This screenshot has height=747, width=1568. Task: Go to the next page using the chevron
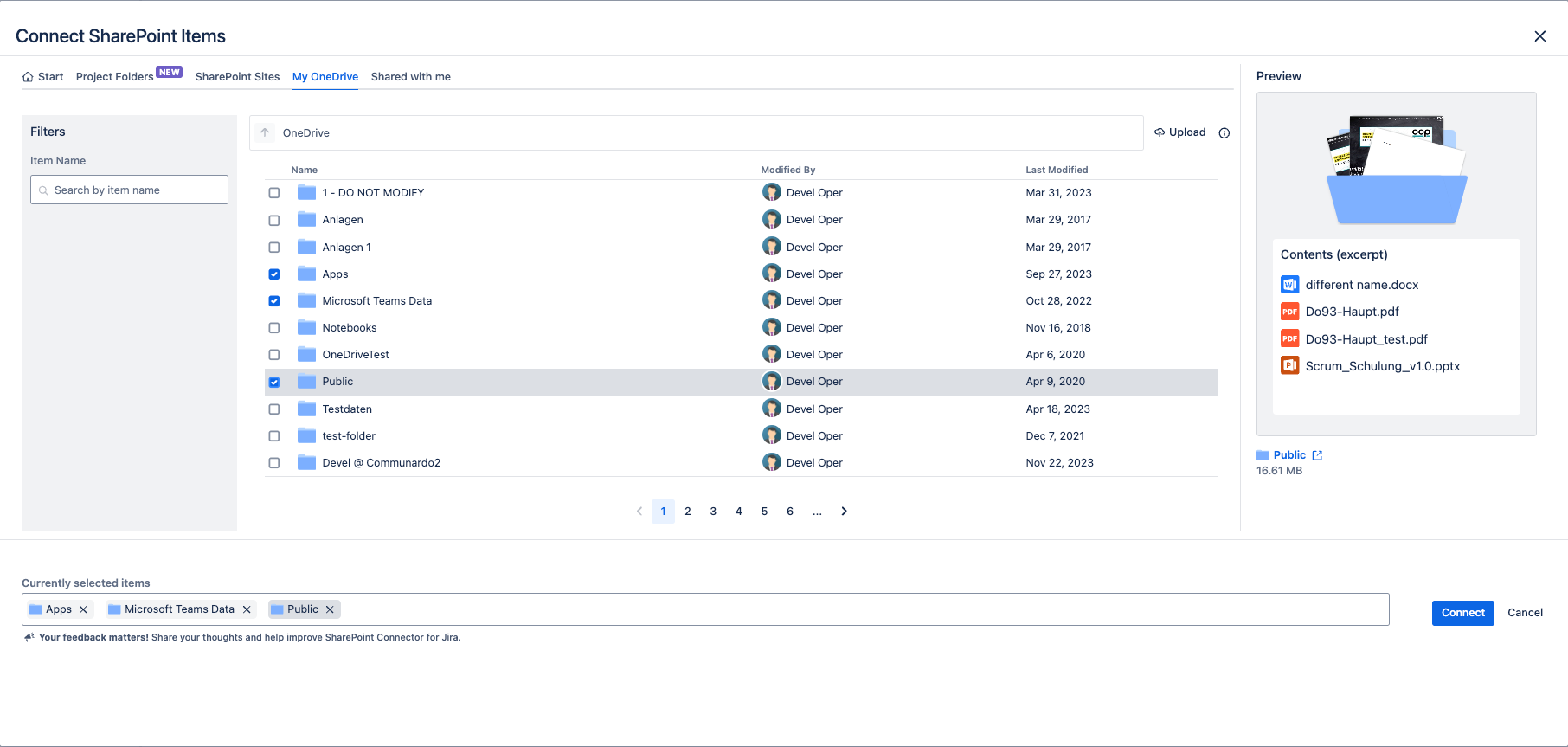click(844, 512)
